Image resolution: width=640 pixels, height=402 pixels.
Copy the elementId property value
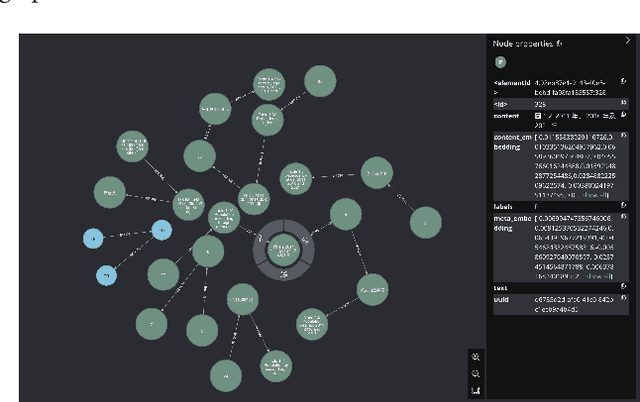[624, 82]
